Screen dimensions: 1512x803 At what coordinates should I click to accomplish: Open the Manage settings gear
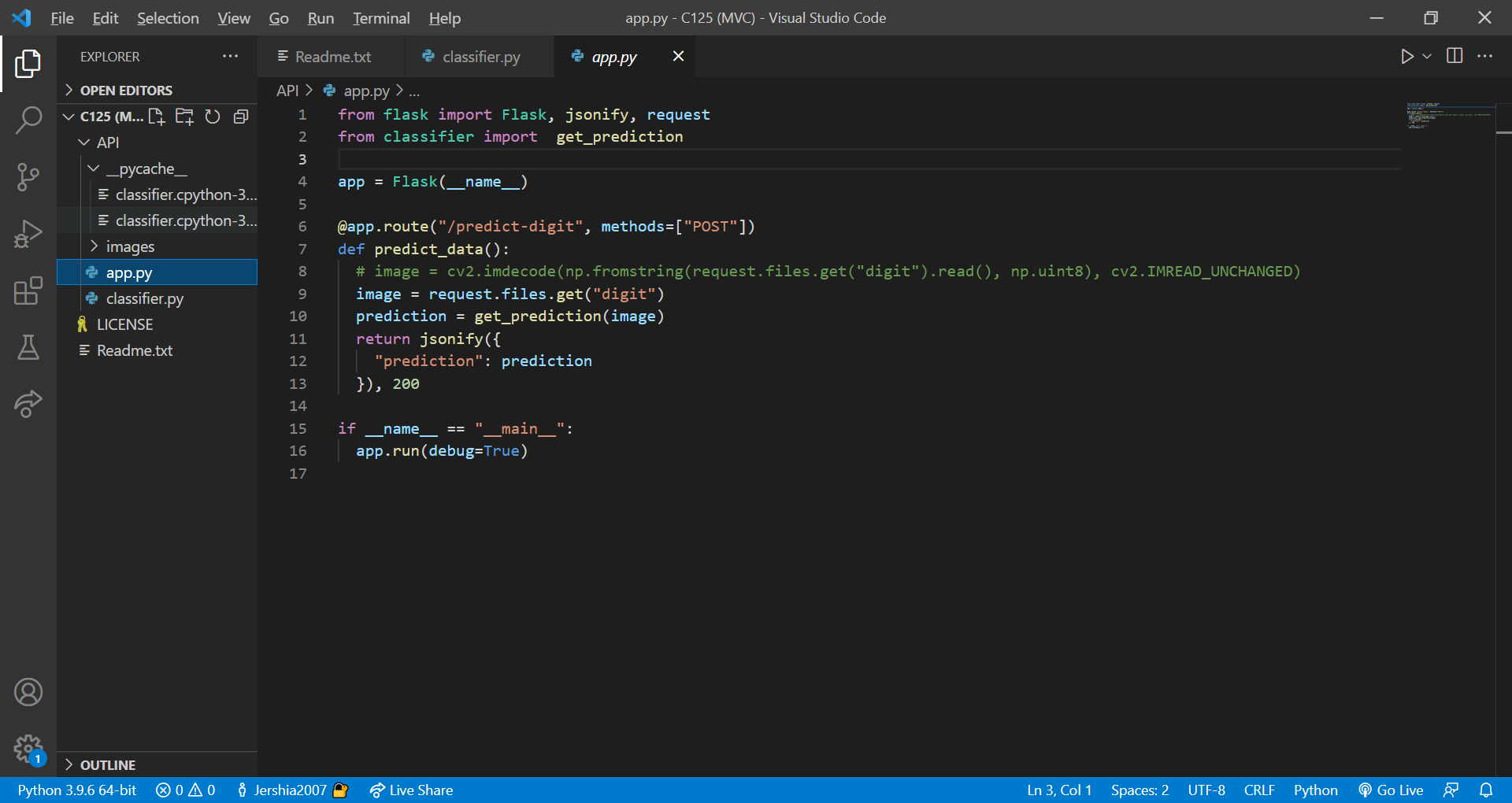pyautogui.click(x=28, y=749)
